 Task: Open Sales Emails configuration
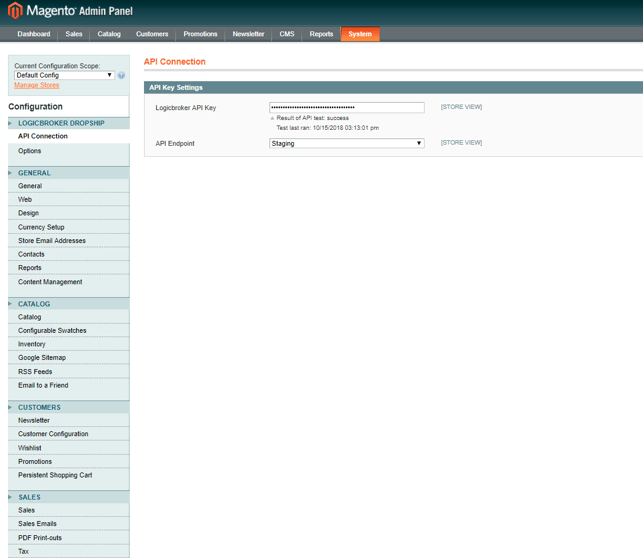click(x=38, y=523)
